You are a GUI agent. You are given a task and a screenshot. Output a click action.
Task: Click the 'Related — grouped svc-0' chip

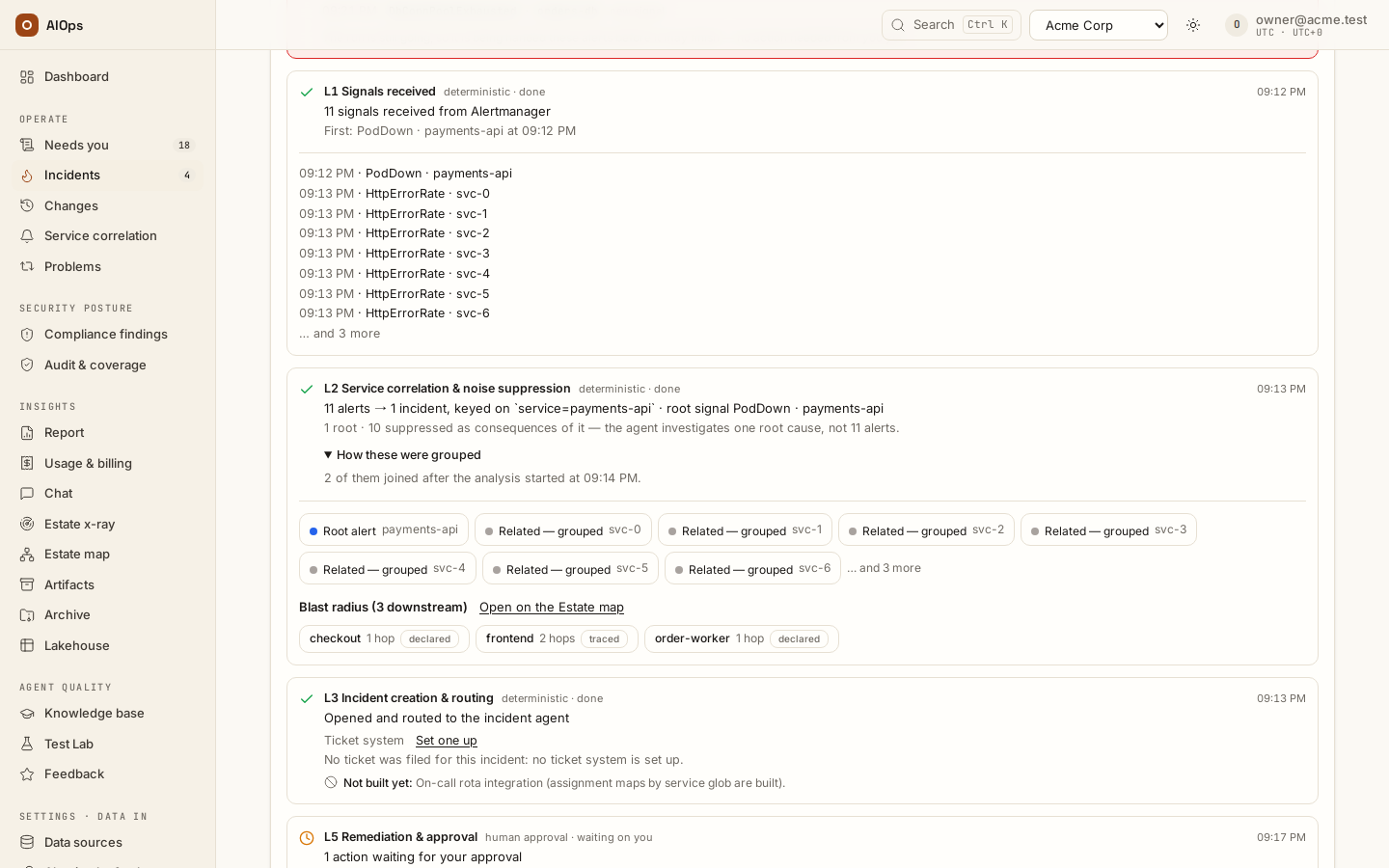tap(563, 530)
